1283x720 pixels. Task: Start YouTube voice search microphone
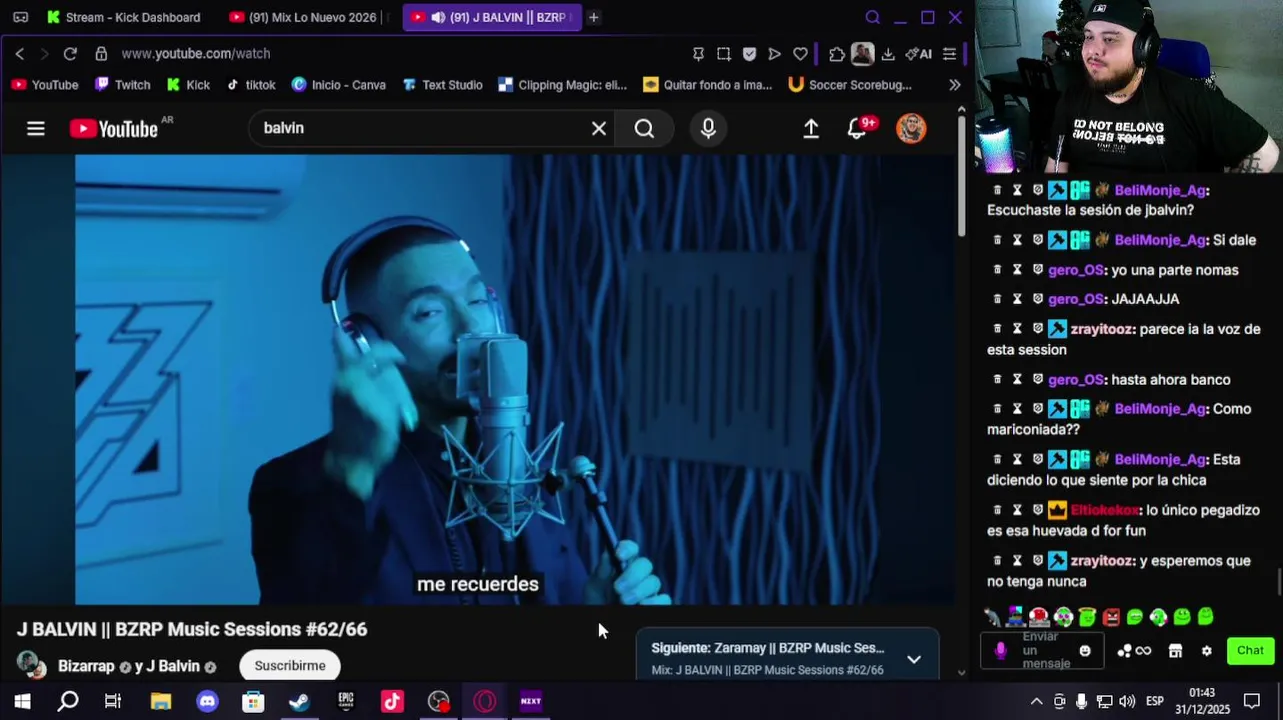point(708,128)
